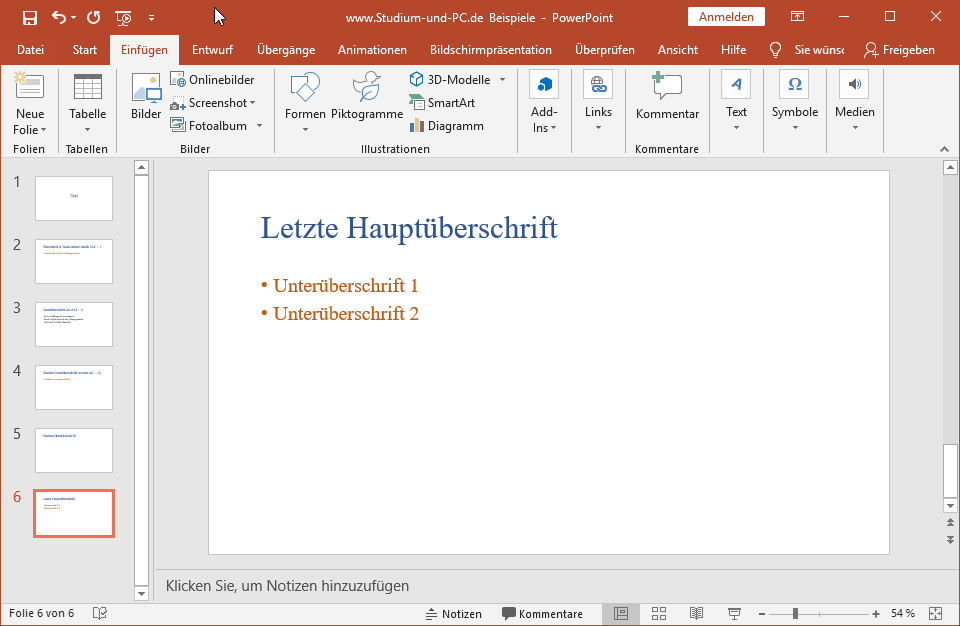Redo the last action
The height and width of the screenshot is (626, 960).
93,18
